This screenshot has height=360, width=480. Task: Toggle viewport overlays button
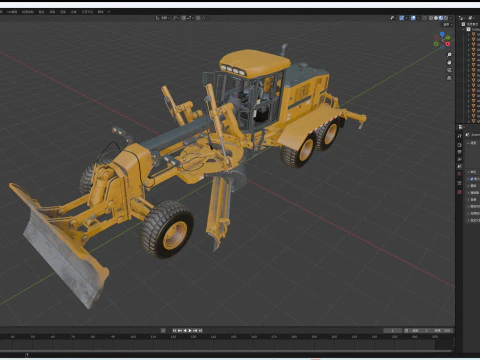click(x=413, y=18)
